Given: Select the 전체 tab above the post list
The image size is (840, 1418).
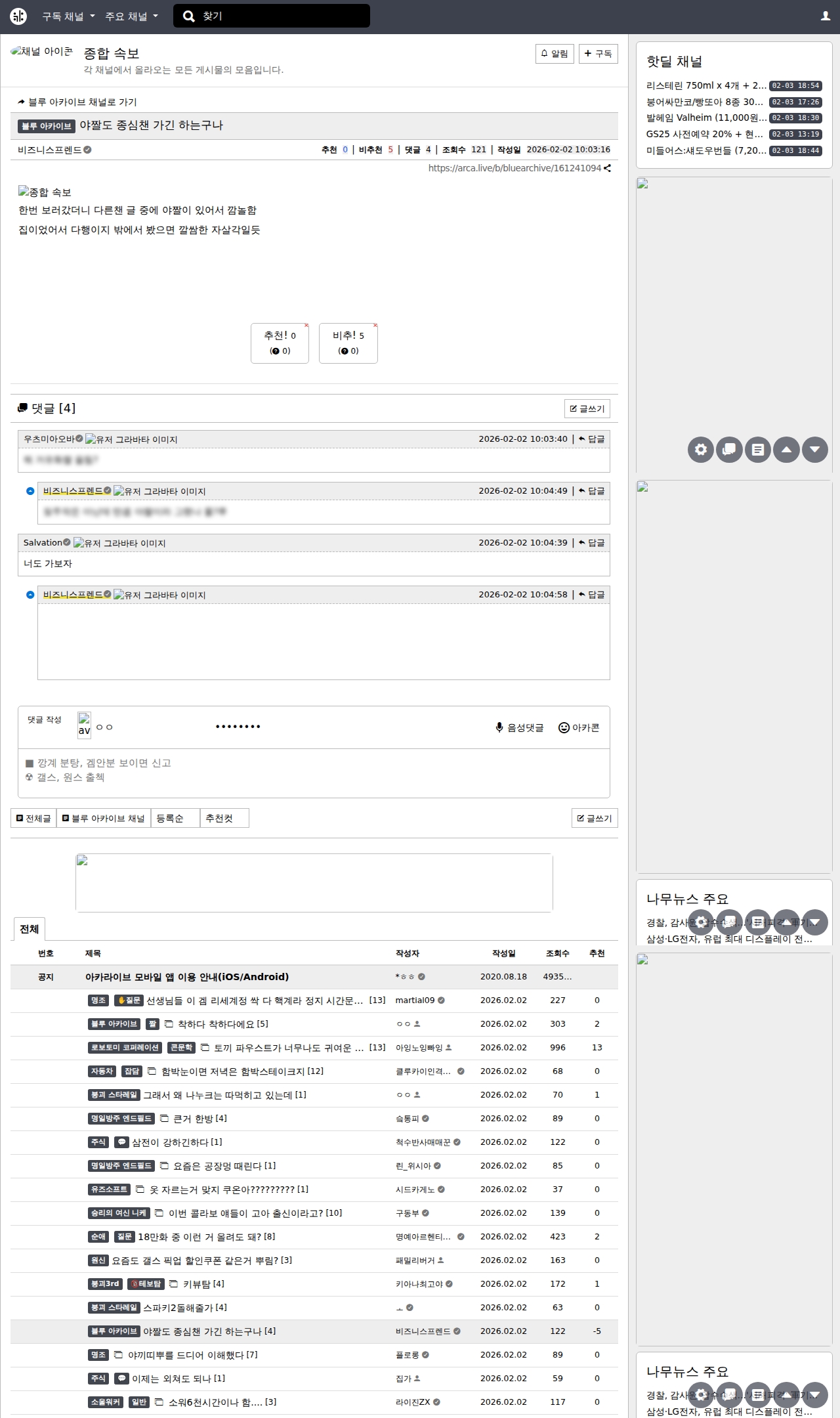Looking at the screenshot, I should click(x=29, y=929).
